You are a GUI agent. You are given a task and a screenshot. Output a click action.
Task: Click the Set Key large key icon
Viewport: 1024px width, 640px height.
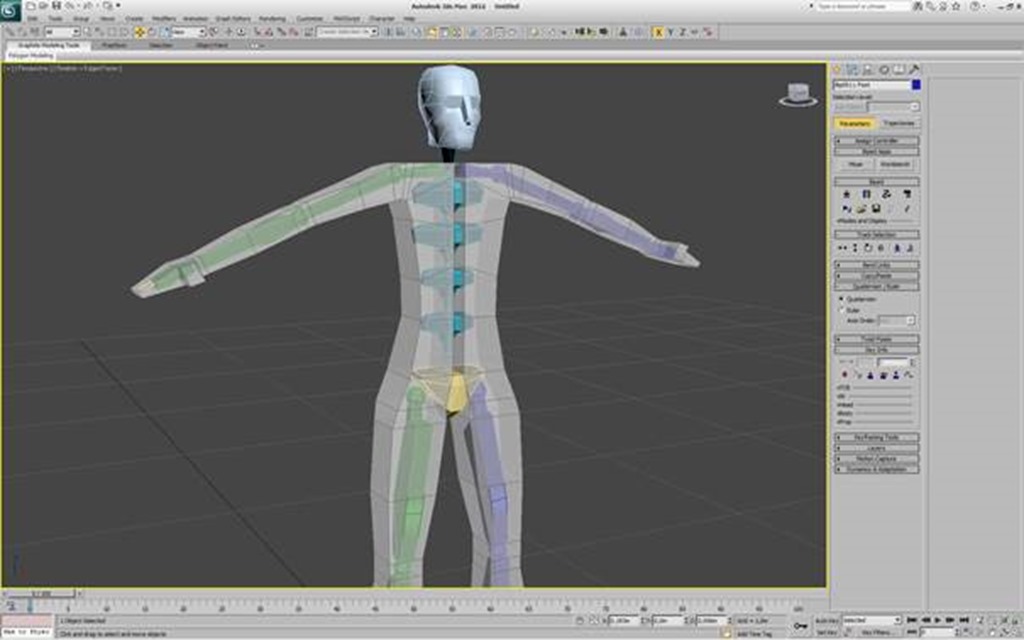pos(800,626)
